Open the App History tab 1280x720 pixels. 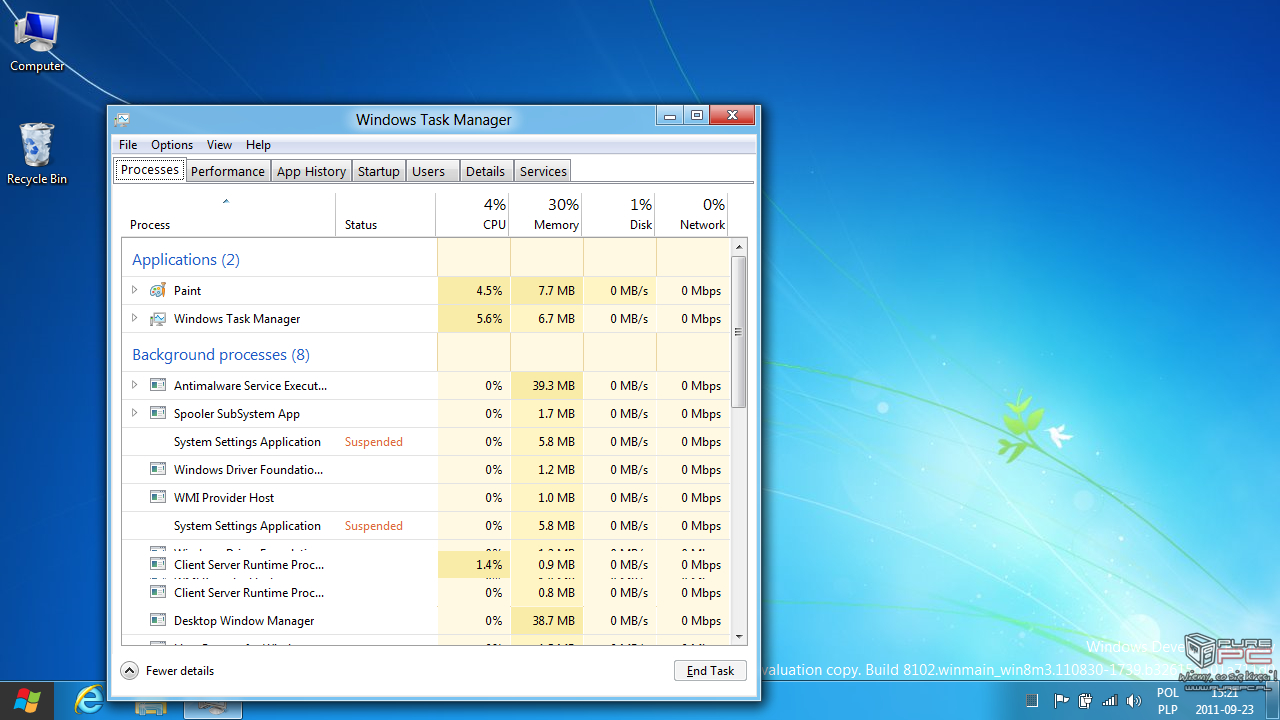[311, 171]
